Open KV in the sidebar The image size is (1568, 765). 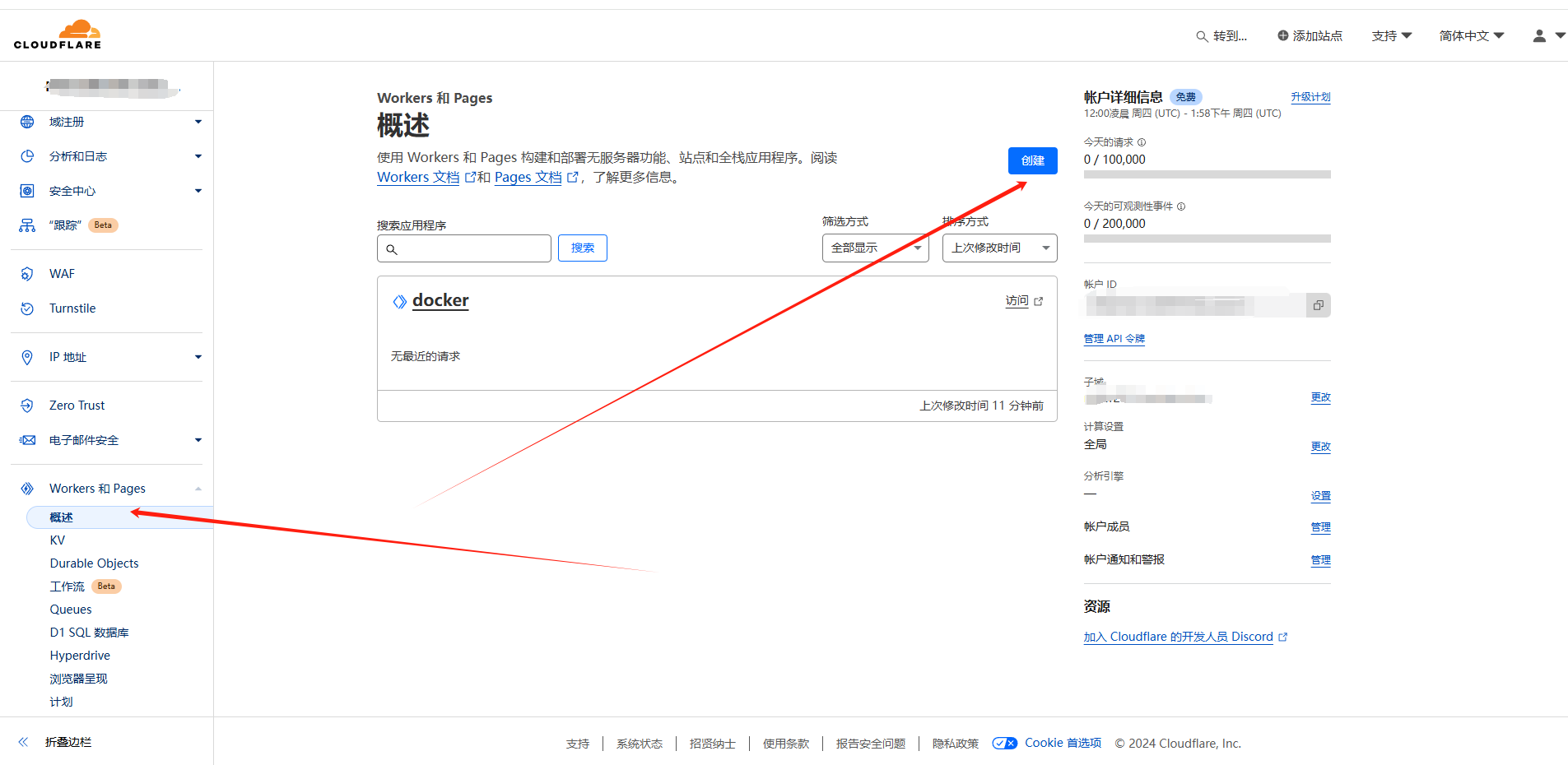[x=58, y=540]
